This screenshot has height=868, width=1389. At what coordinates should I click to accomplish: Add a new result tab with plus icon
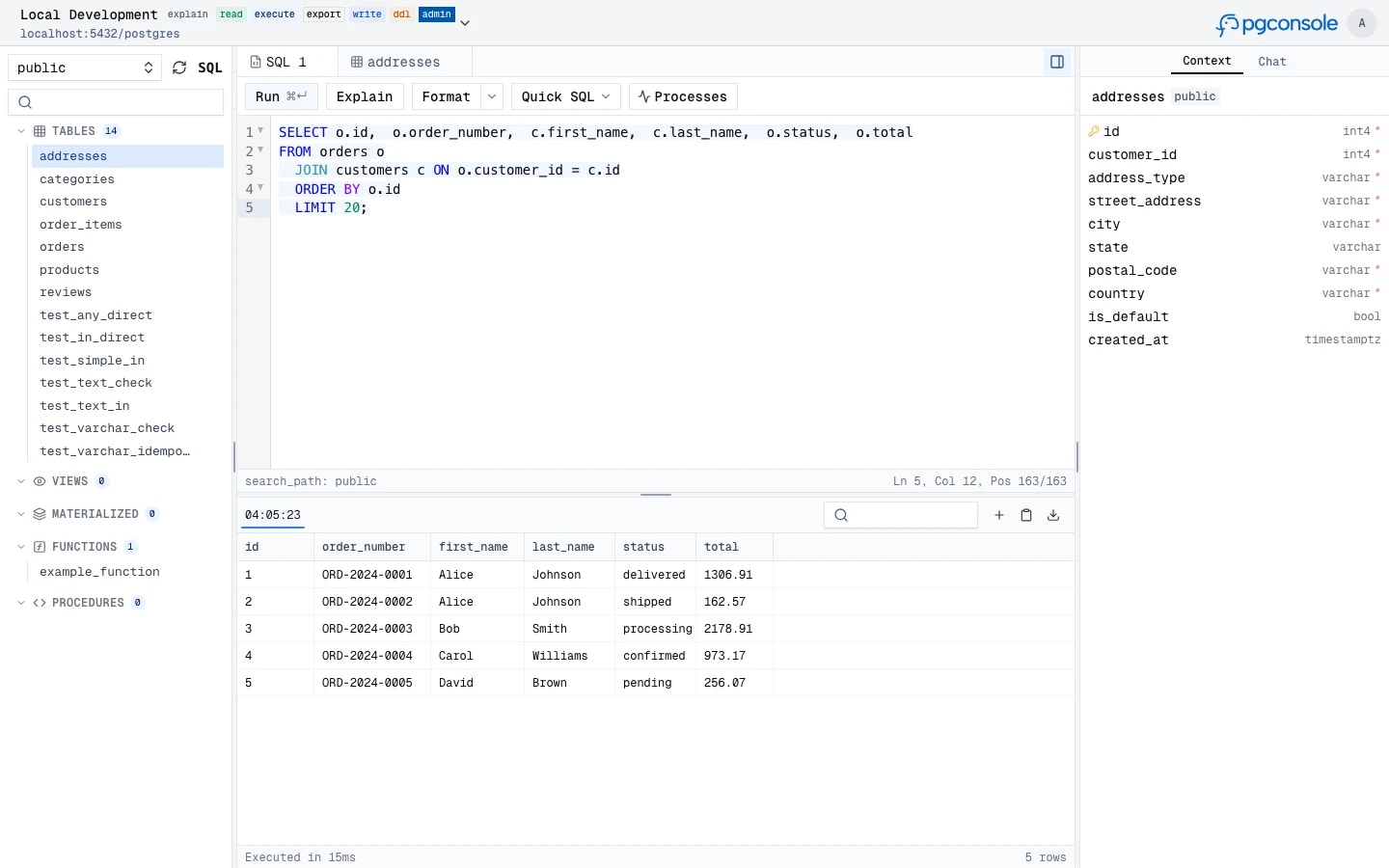pyautogui.click(x=999, y=515)
